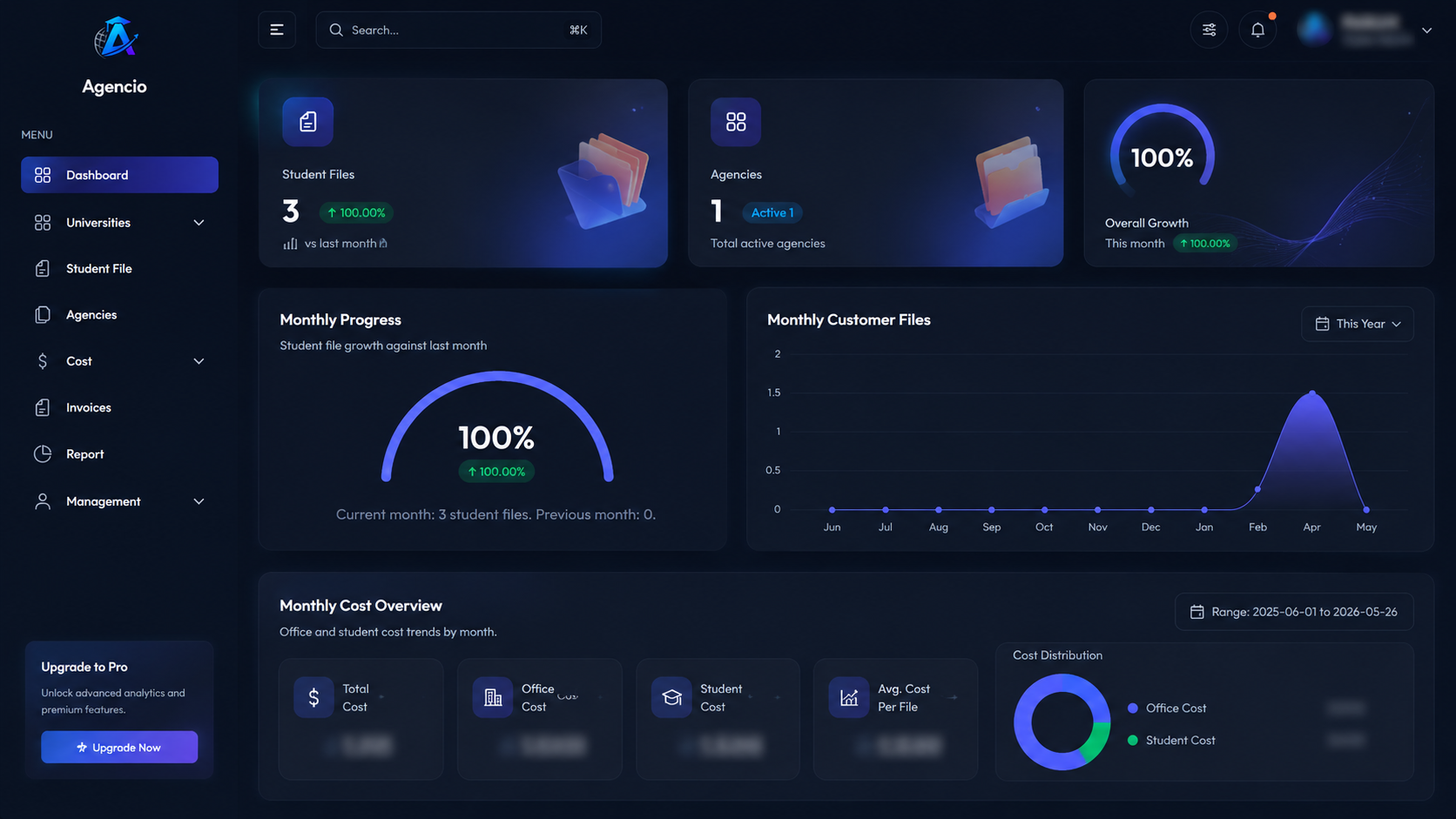
Task: Click the Feb data point on chart
Action: click(x=1257, y=489)
